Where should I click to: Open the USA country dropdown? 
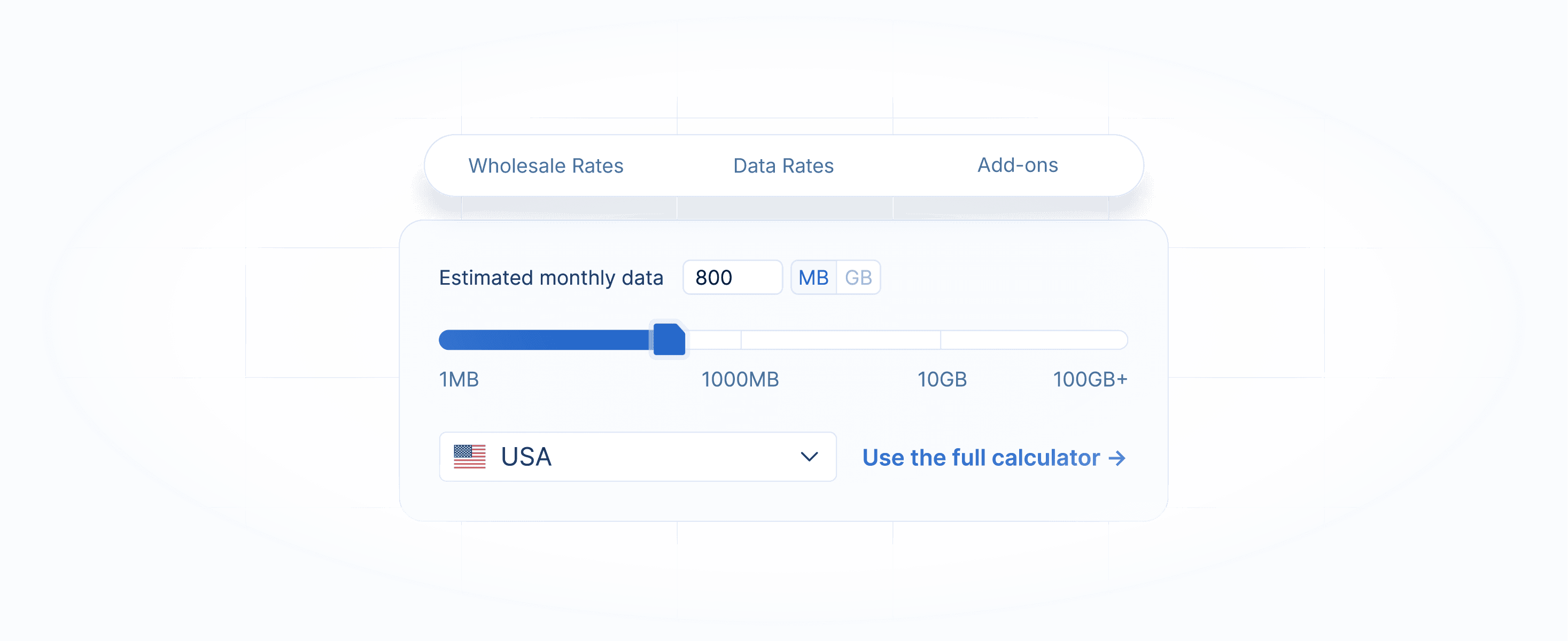click(638, 457)
